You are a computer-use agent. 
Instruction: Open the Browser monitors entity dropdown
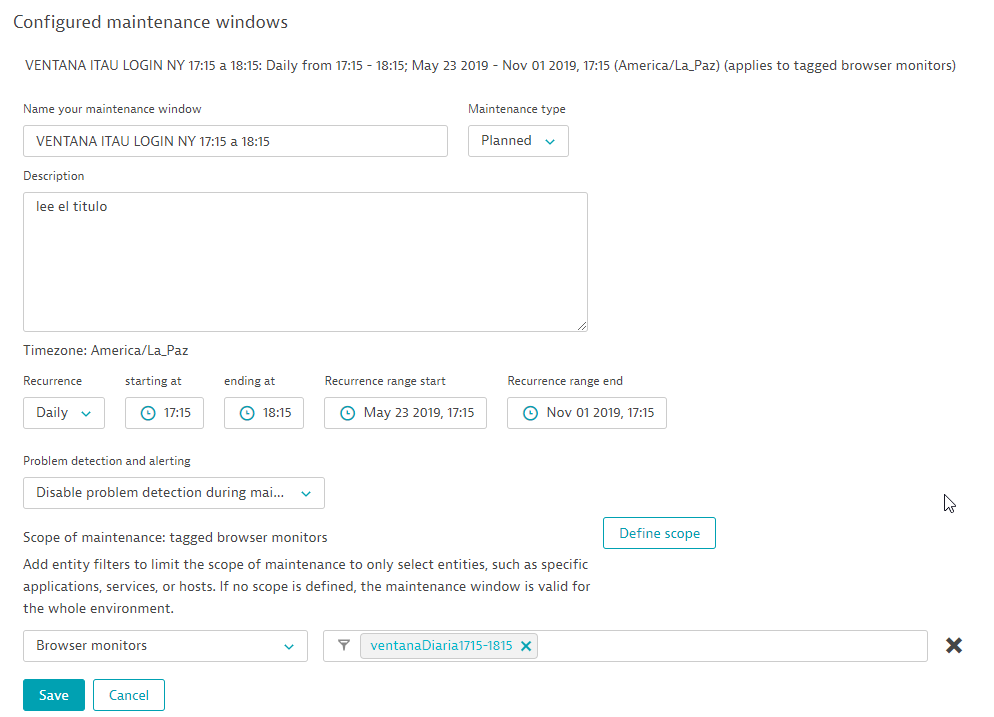(165, 646)
